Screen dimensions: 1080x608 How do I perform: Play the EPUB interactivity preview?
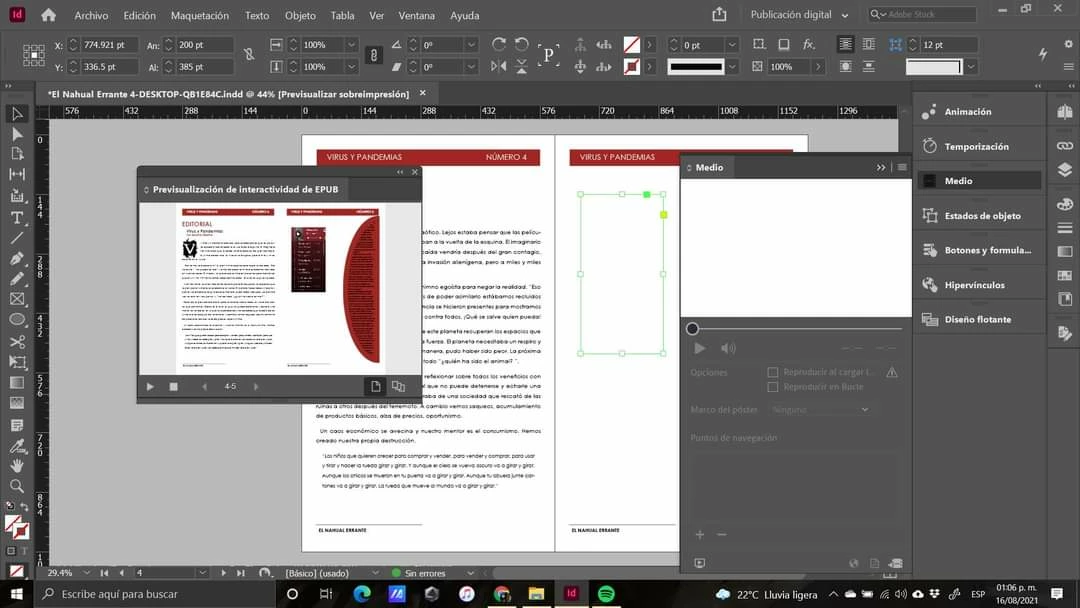point(150,386)
